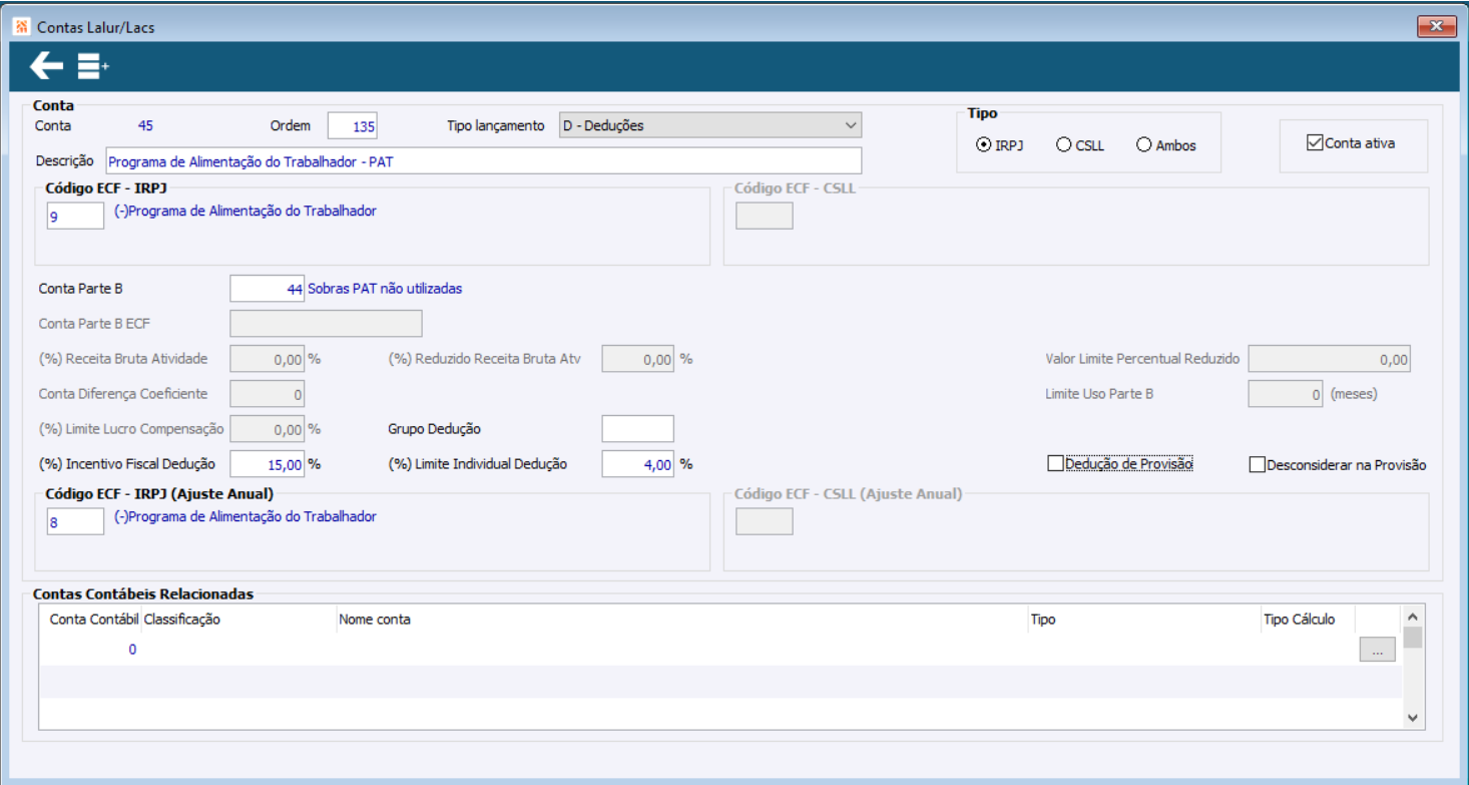The height and width of the screenshot is (785, 1469).
Task: Click the grid scrollbar up arrow
Action: [1412, 618]
